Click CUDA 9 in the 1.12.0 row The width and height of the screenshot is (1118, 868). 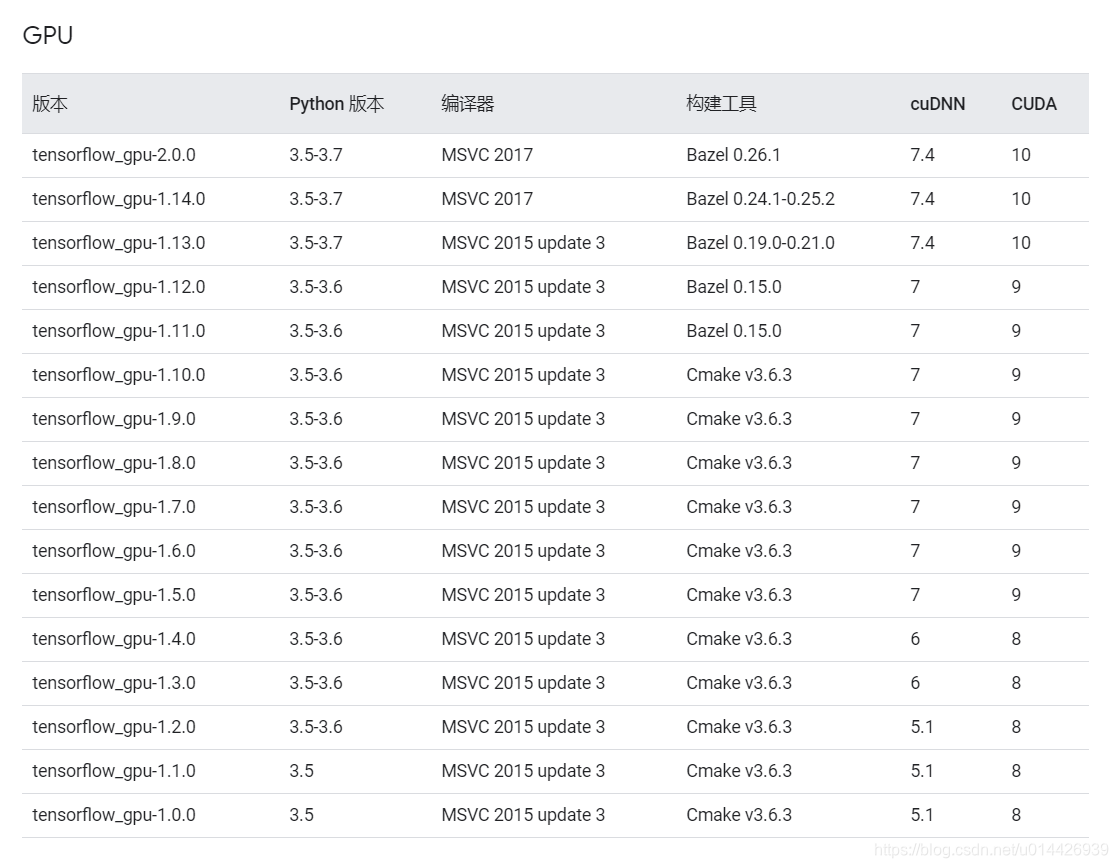[x=1016, y=287]
